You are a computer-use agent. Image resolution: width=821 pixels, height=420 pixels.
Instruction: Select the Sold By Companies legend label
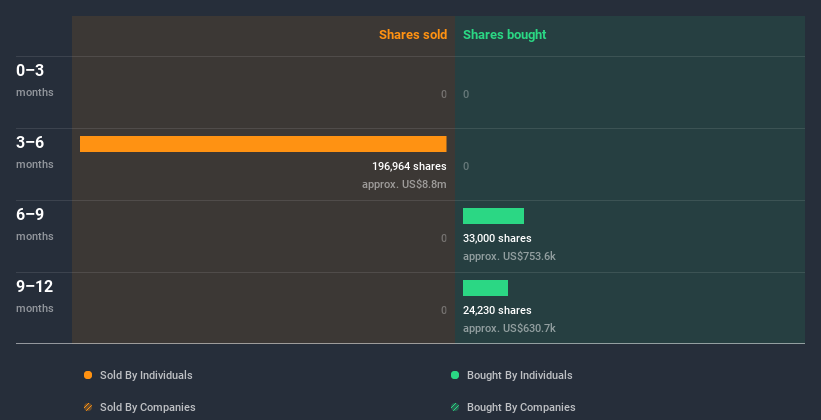[x=148, y=407]
